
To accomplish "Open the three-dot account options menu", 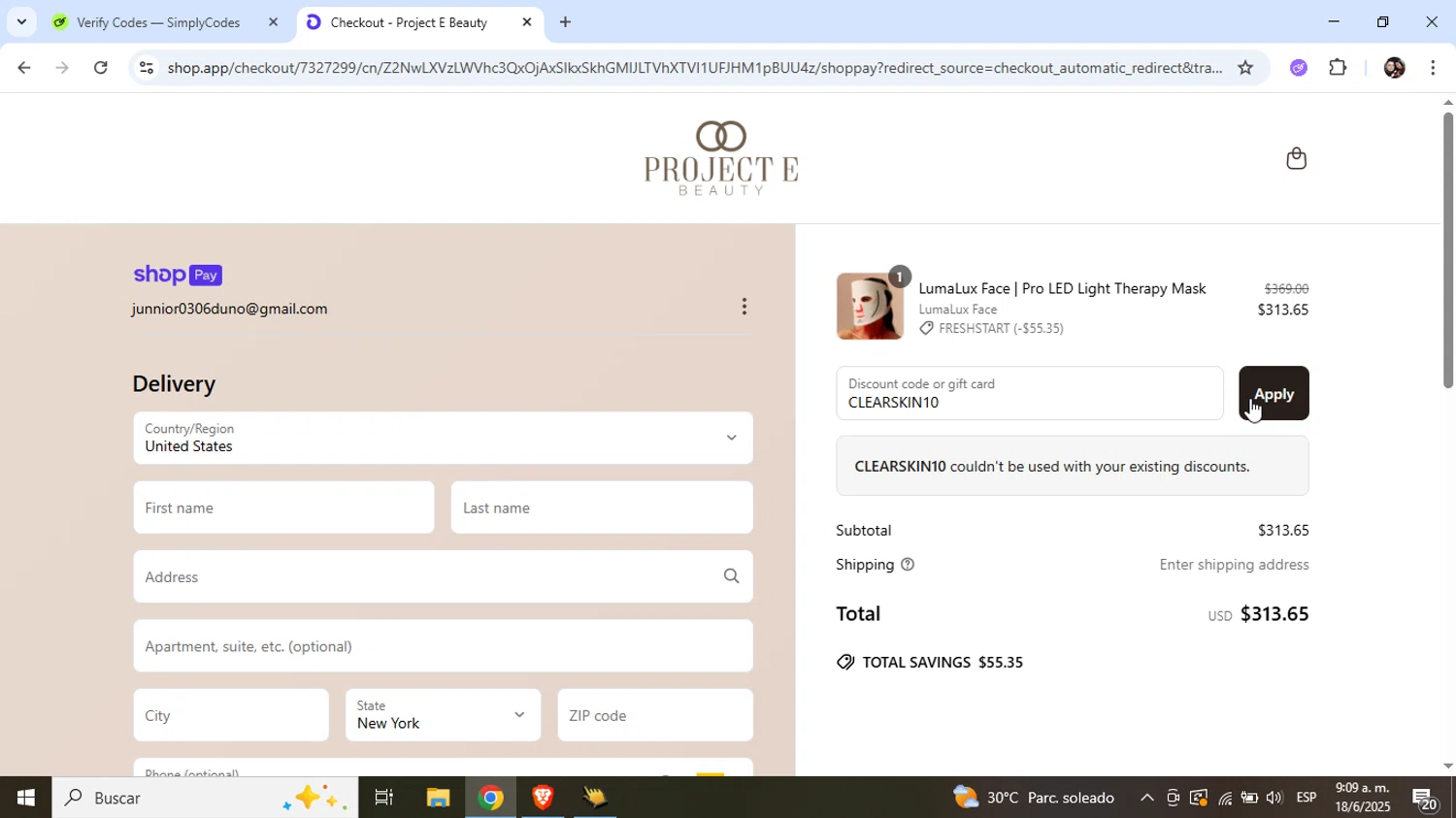I will [745, 307].
